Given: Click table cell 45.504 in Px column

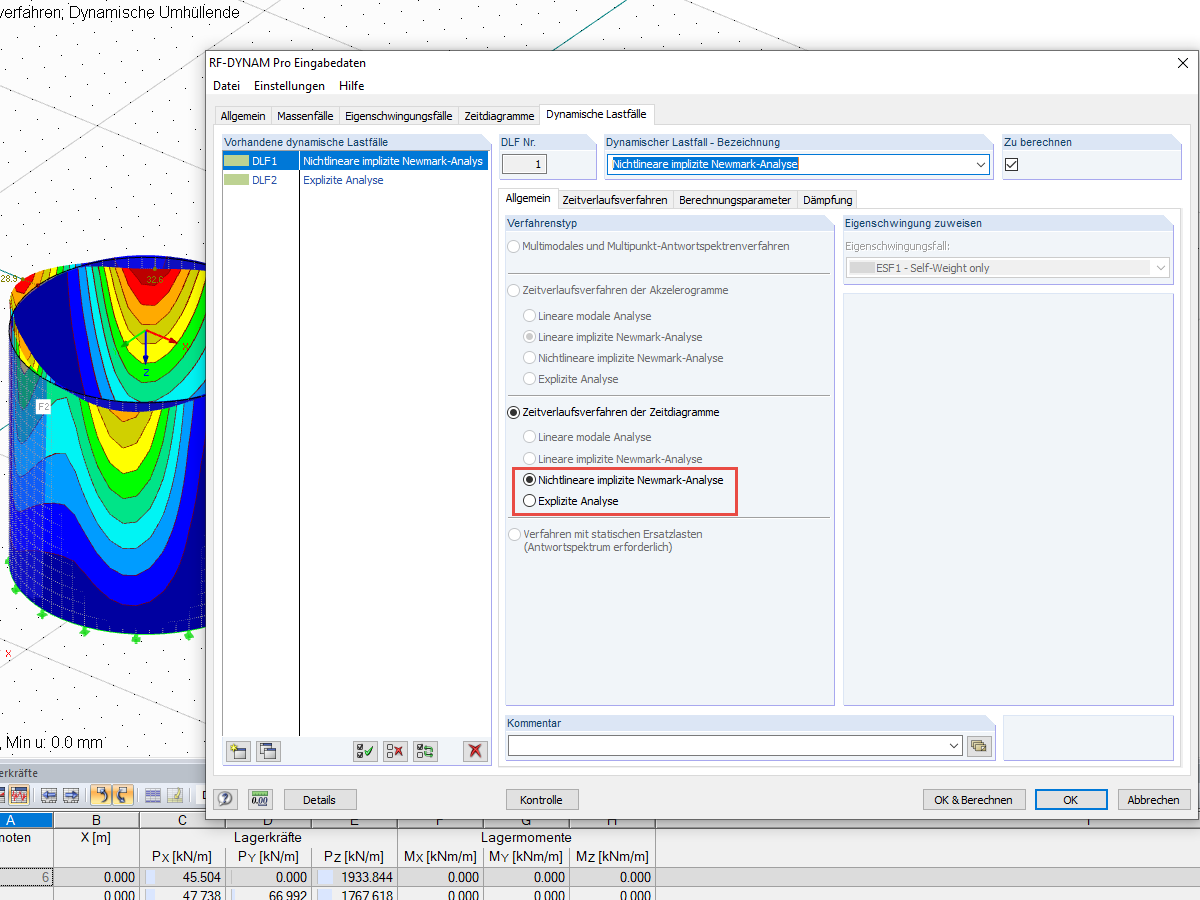Looking at the screenshot, I should coord(183,877).
